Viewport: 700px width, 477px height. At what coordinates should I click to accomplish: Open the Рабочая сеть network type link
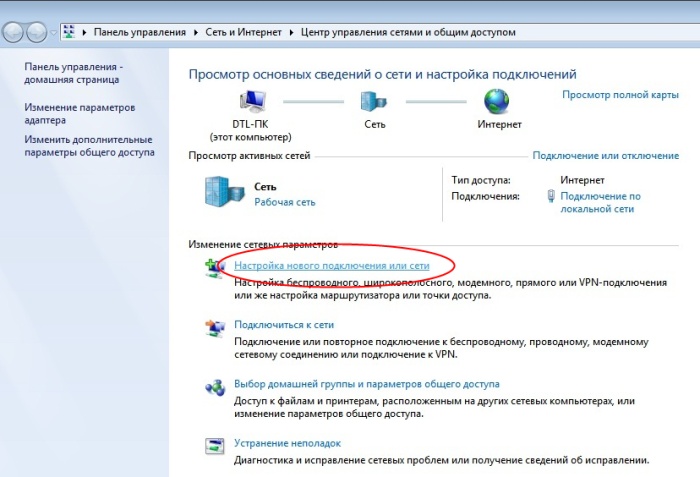284,202
